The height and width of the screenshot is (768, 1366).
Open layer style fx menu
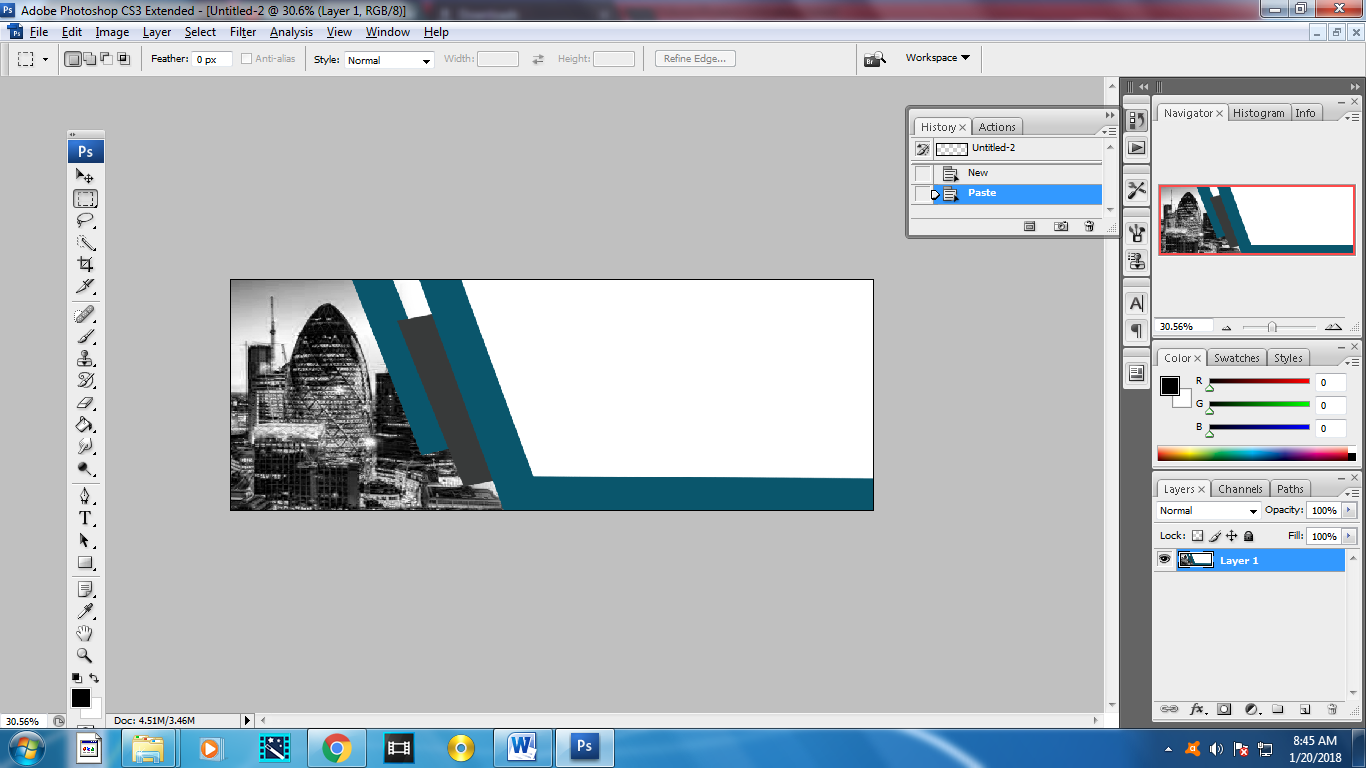coord(1197,709)
